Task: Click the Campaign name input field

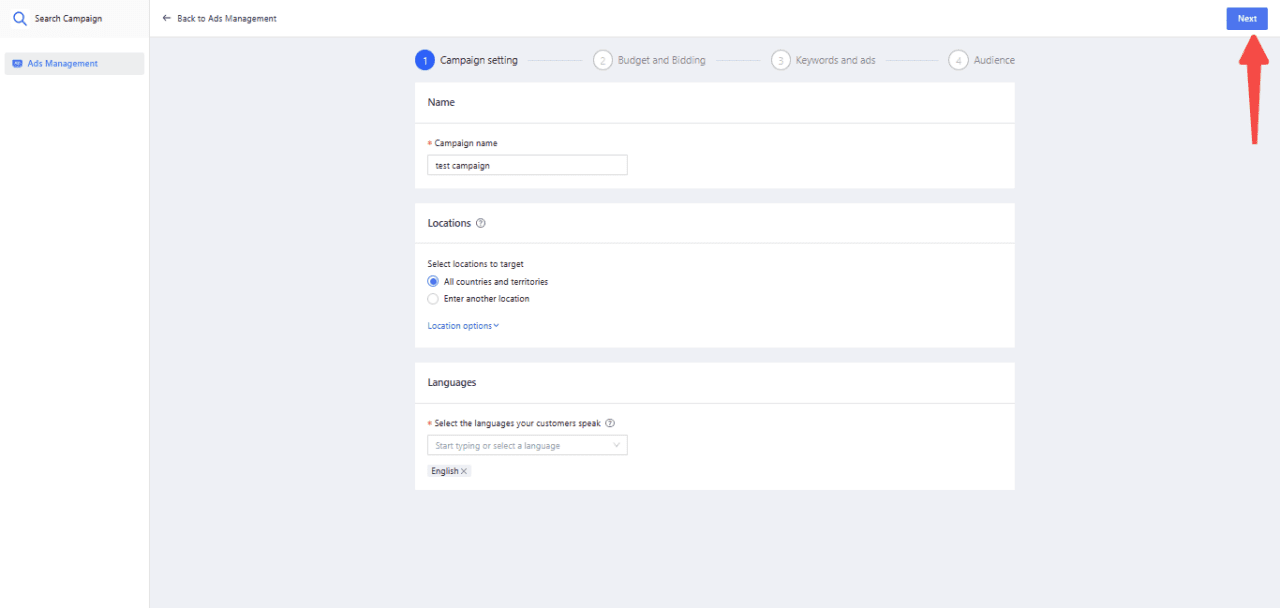Action: (527, 165)
